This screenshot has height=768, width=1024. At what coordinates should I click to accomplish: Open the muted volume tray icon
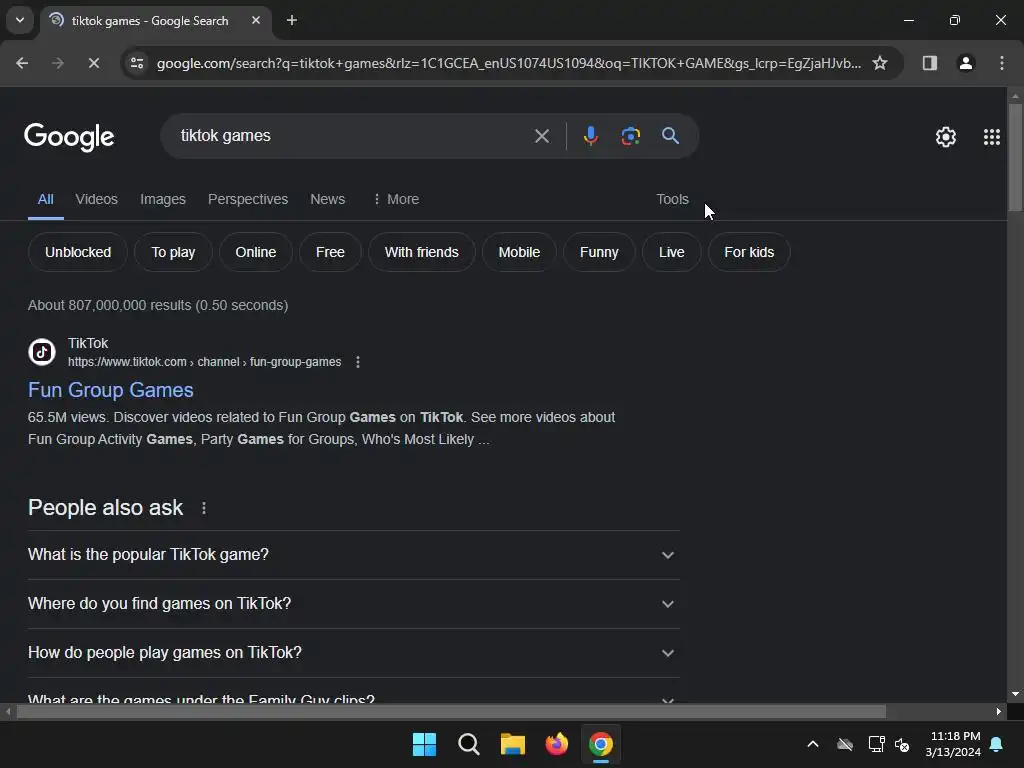[902, 744]
